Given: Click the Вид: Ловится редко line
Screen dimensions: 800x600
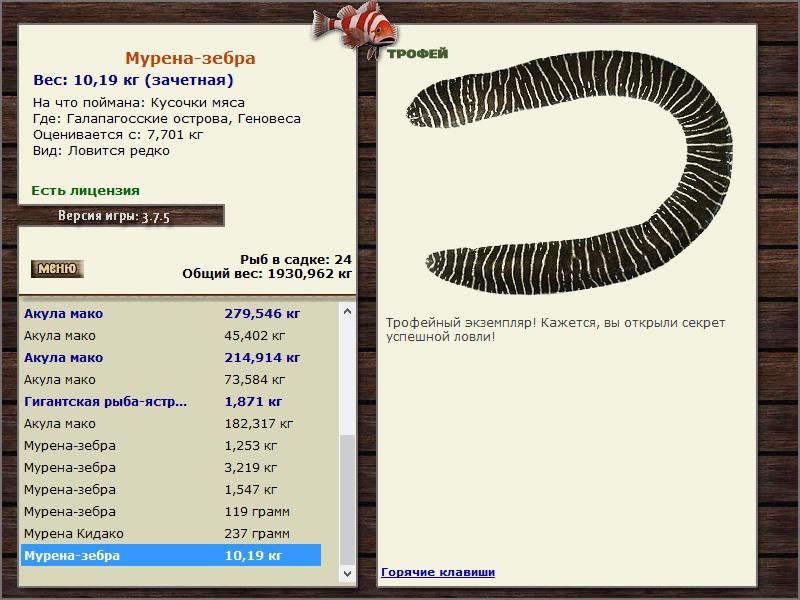Looking at the screenshot, I should 101,151.
